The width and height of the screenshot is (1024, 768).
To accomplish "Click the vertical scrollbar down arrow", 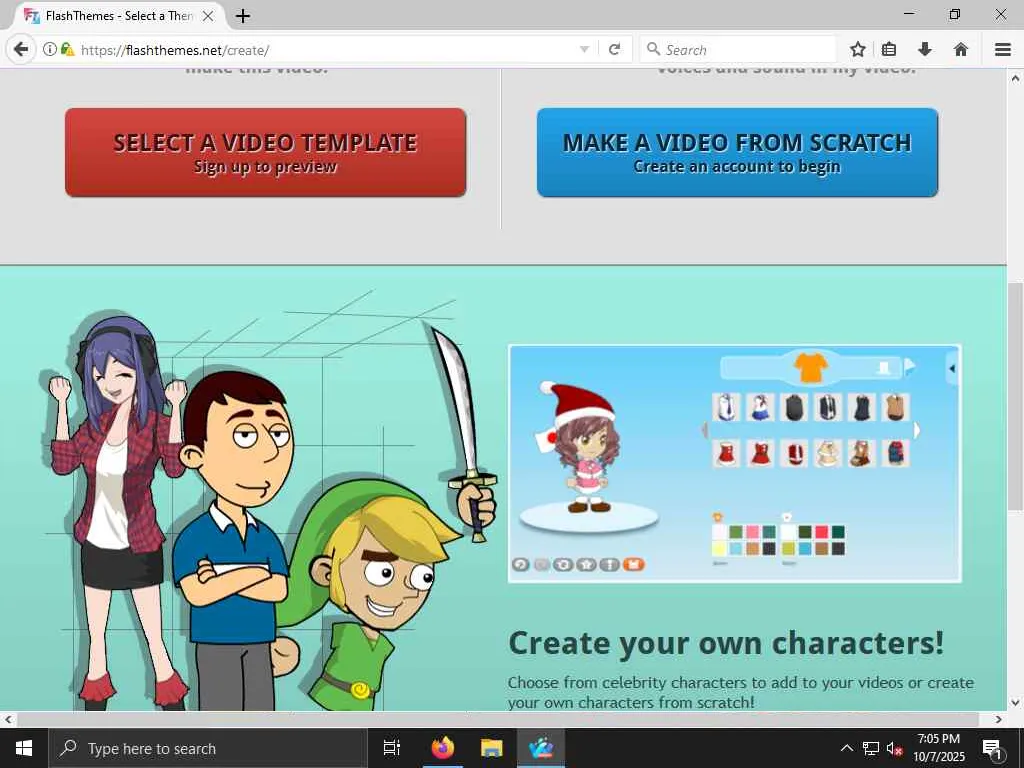I will click(x=1015, y=703).
